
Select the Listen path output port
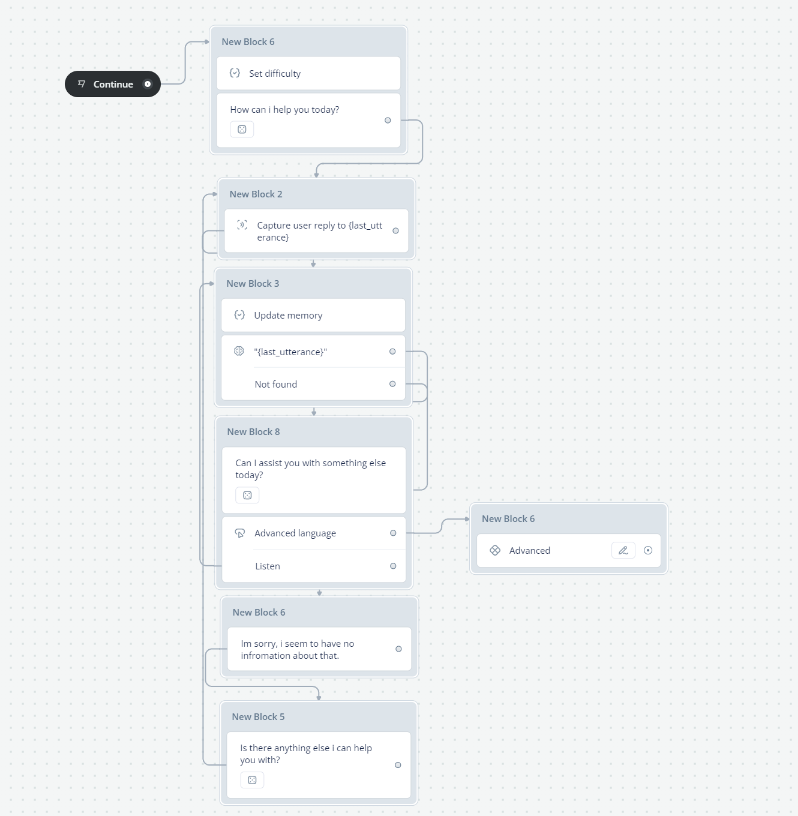[393, 566]
